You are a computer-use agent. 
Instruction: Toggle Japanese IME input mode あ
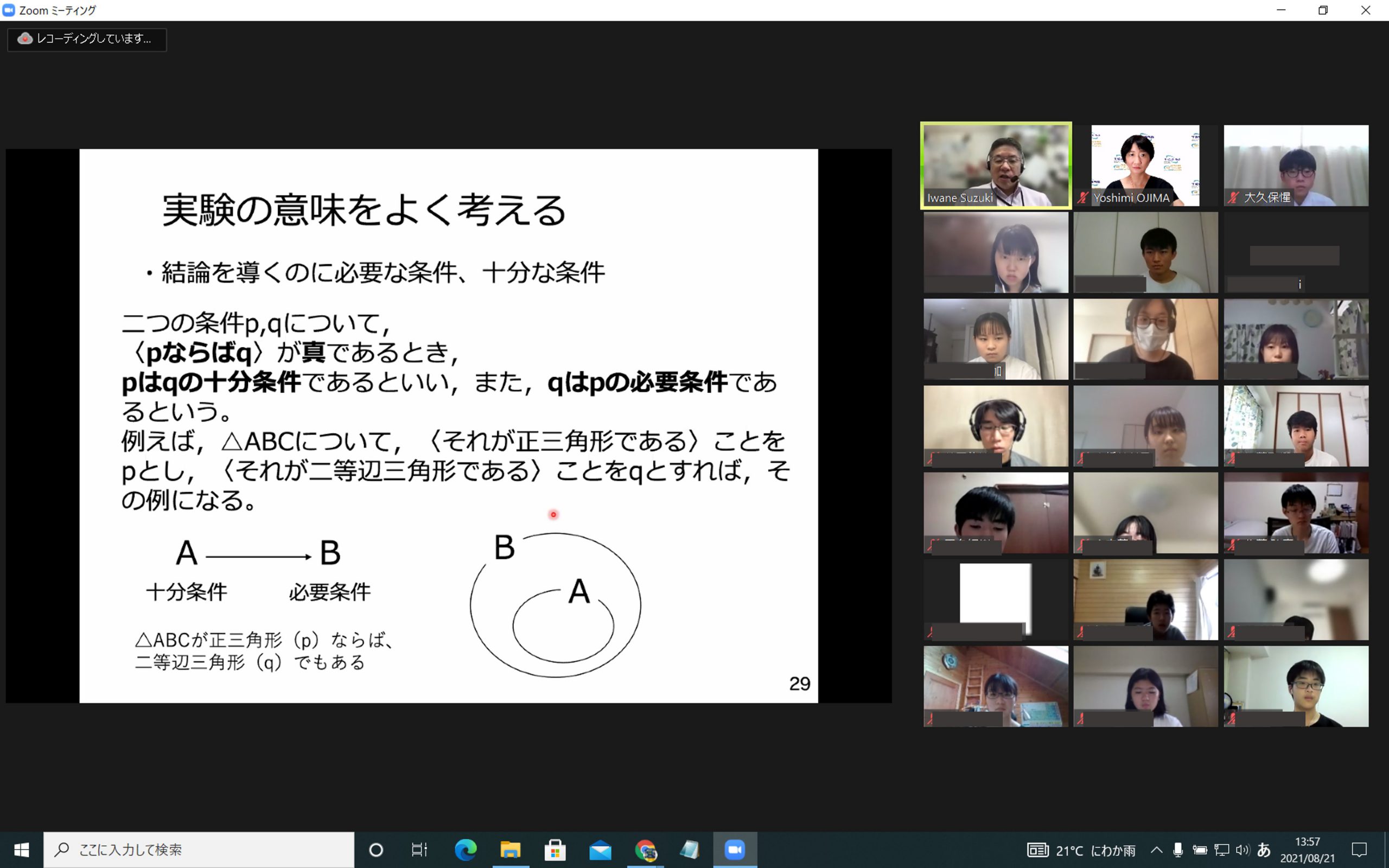click(1263, 850)
